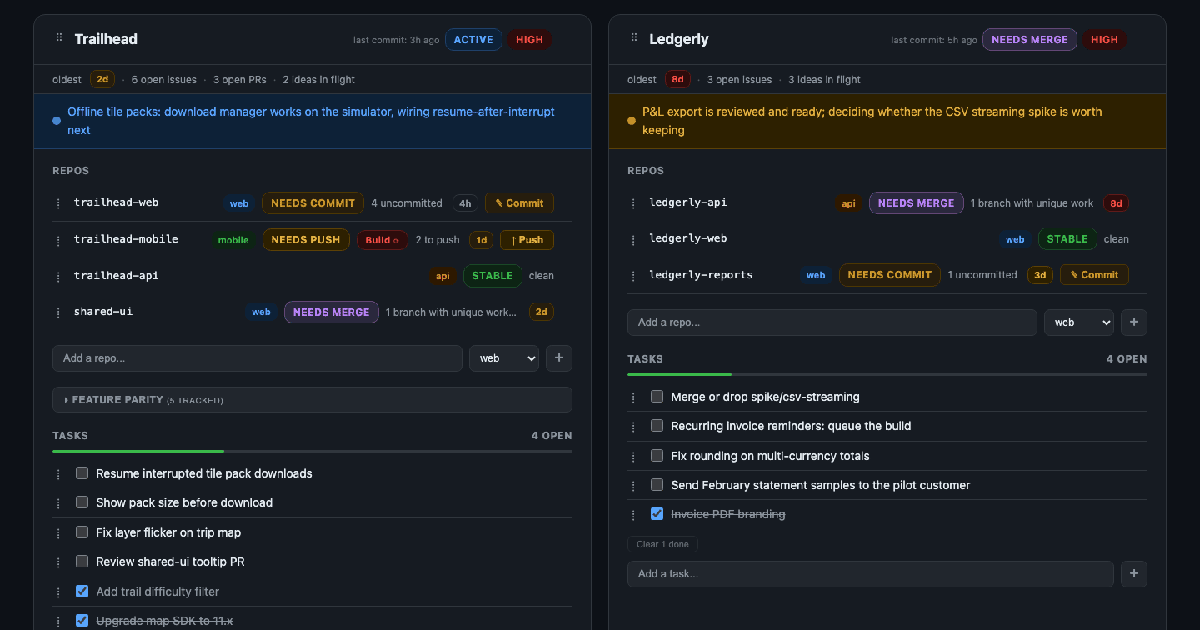Click Commit button for ledgerly-reports
The height and width of the screenshot is (630, 1200).
click(1094, 275)
